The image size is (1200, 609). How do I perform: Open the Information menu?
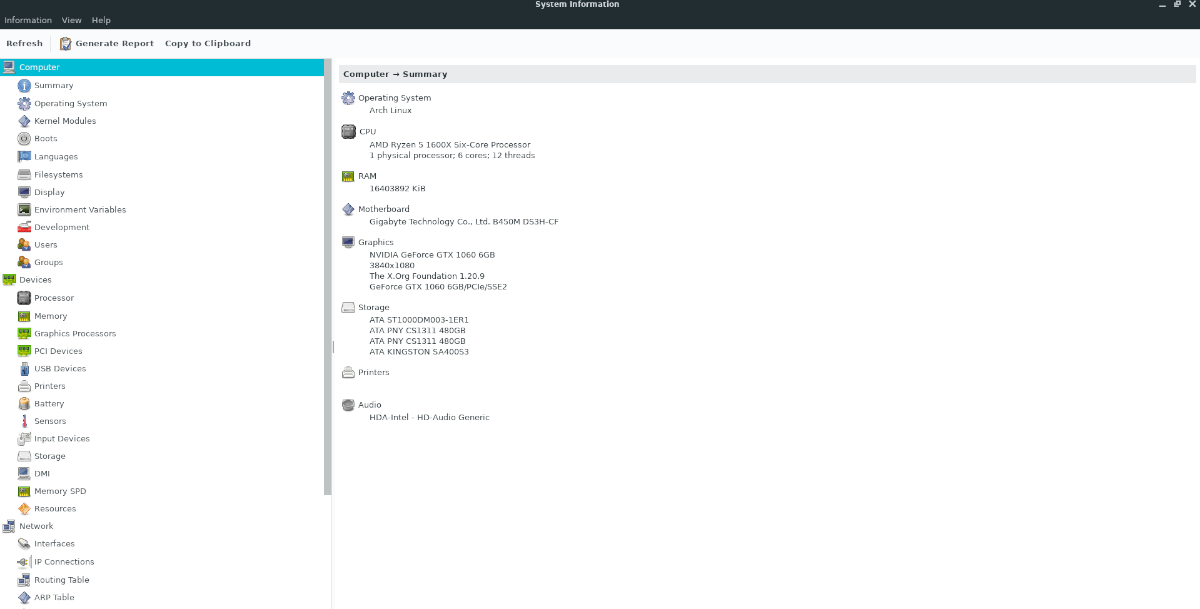(x=28, y=20)
